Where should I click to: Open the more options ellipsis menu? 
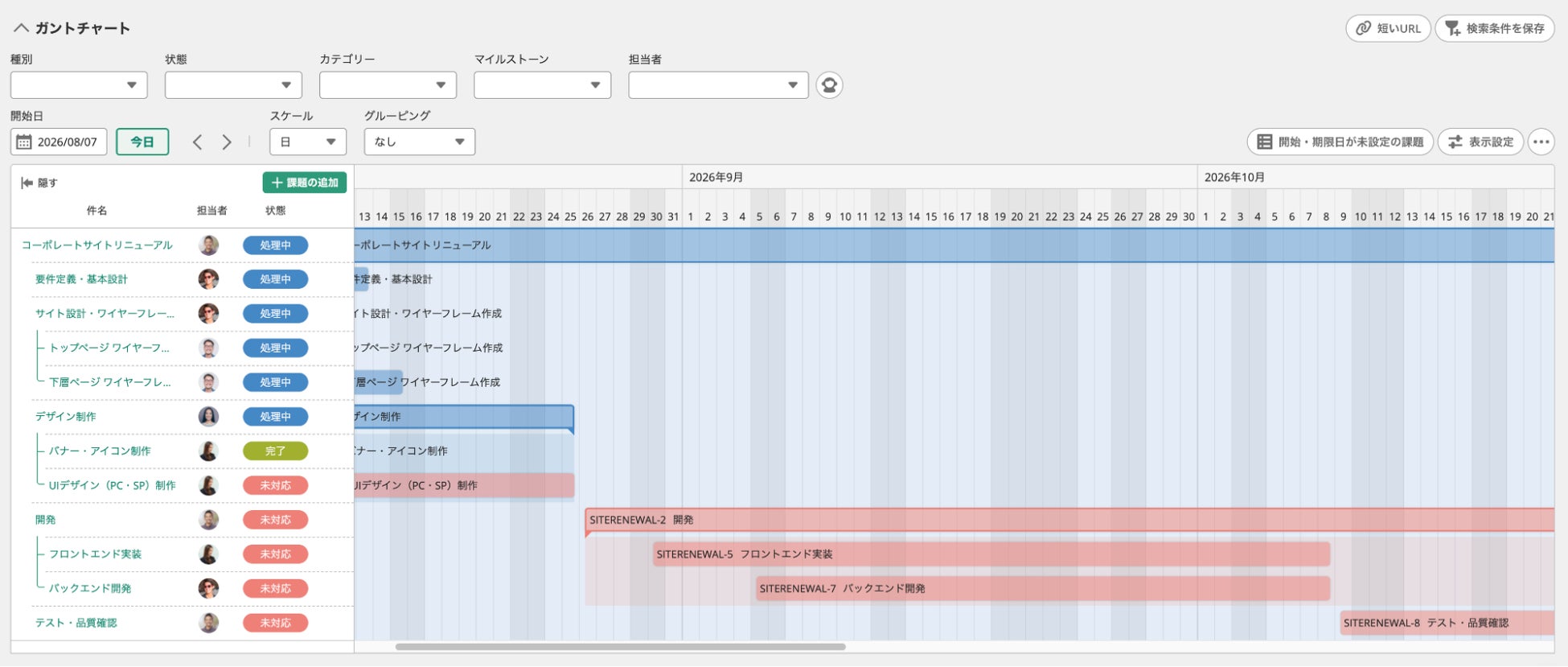coord(1541,142)
